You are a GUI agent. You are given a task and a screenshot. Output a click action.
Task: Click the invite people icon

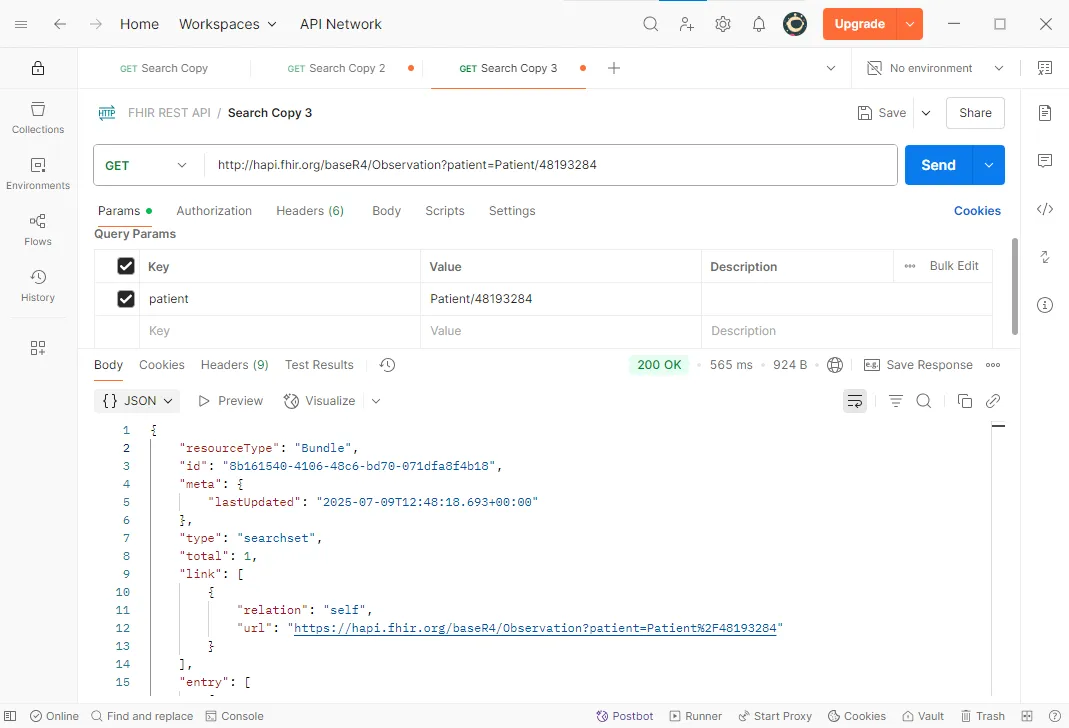click(687, 24)
